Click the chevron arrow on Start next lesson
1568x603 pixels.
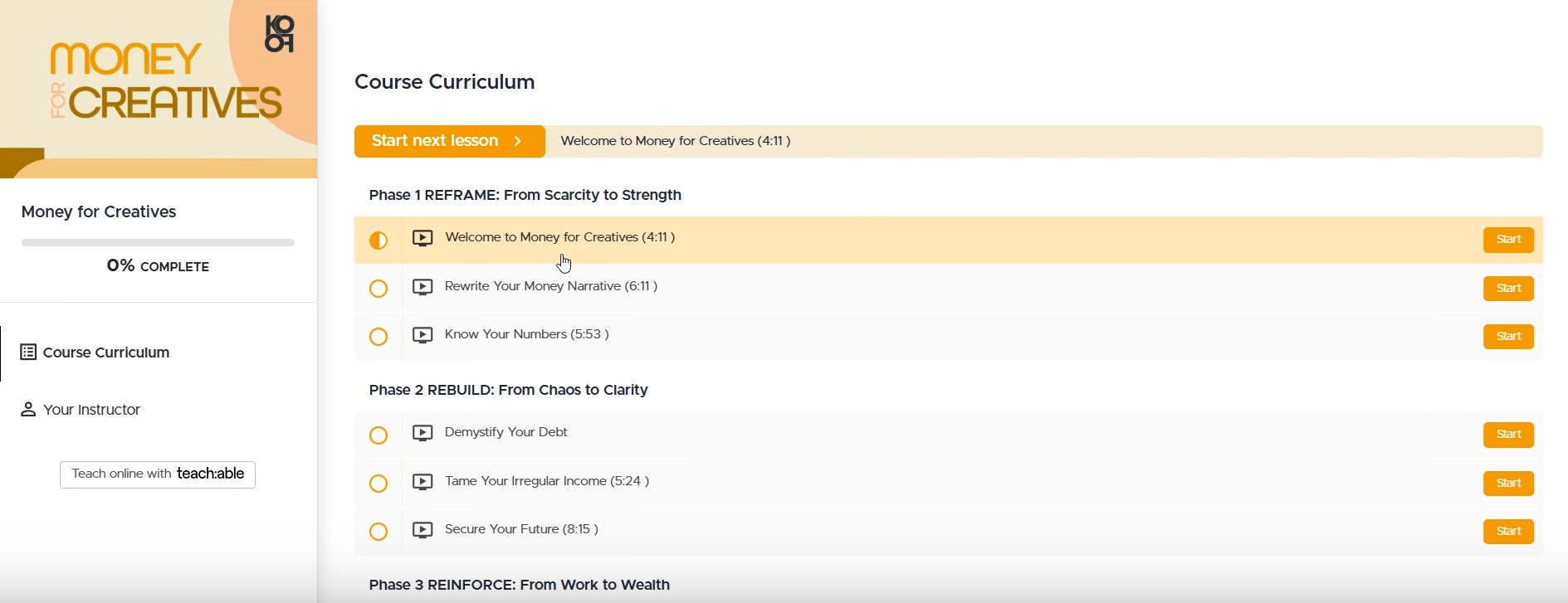[x=518, y=141]
